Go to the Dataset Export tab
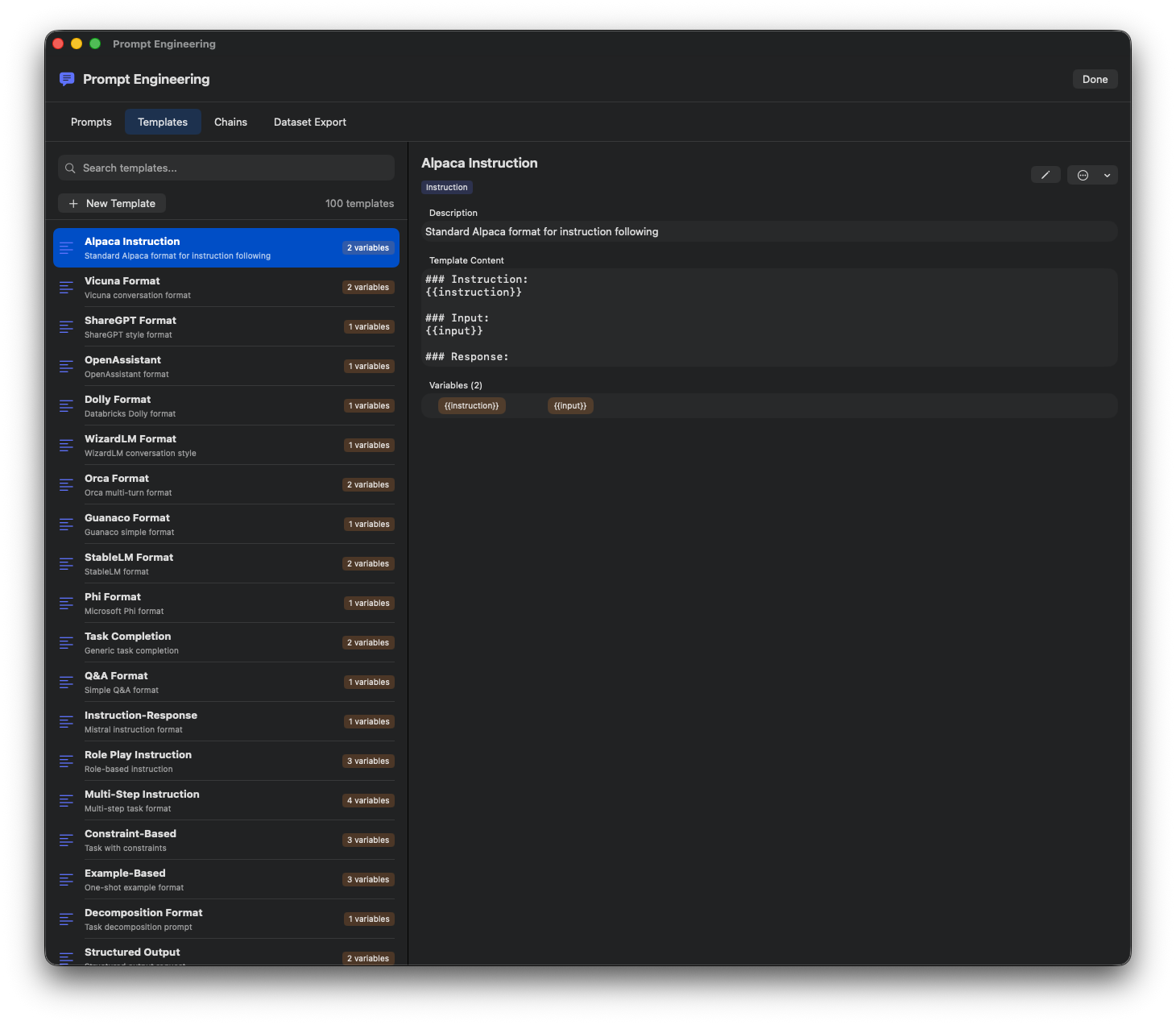The height and width of the screenshot is (1025, 1176). [x=310, y=122]
